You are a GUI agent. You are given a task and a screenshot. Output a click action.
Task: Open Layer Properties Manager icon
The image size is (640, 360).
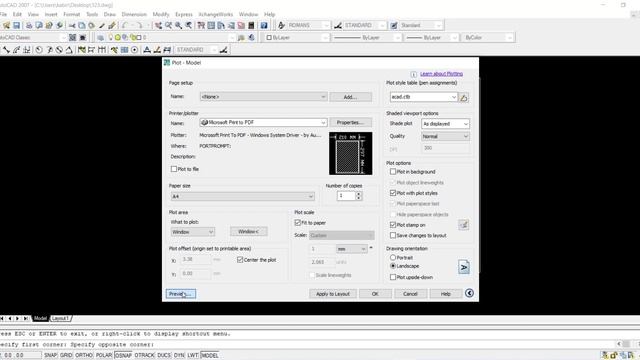(100, 38)
